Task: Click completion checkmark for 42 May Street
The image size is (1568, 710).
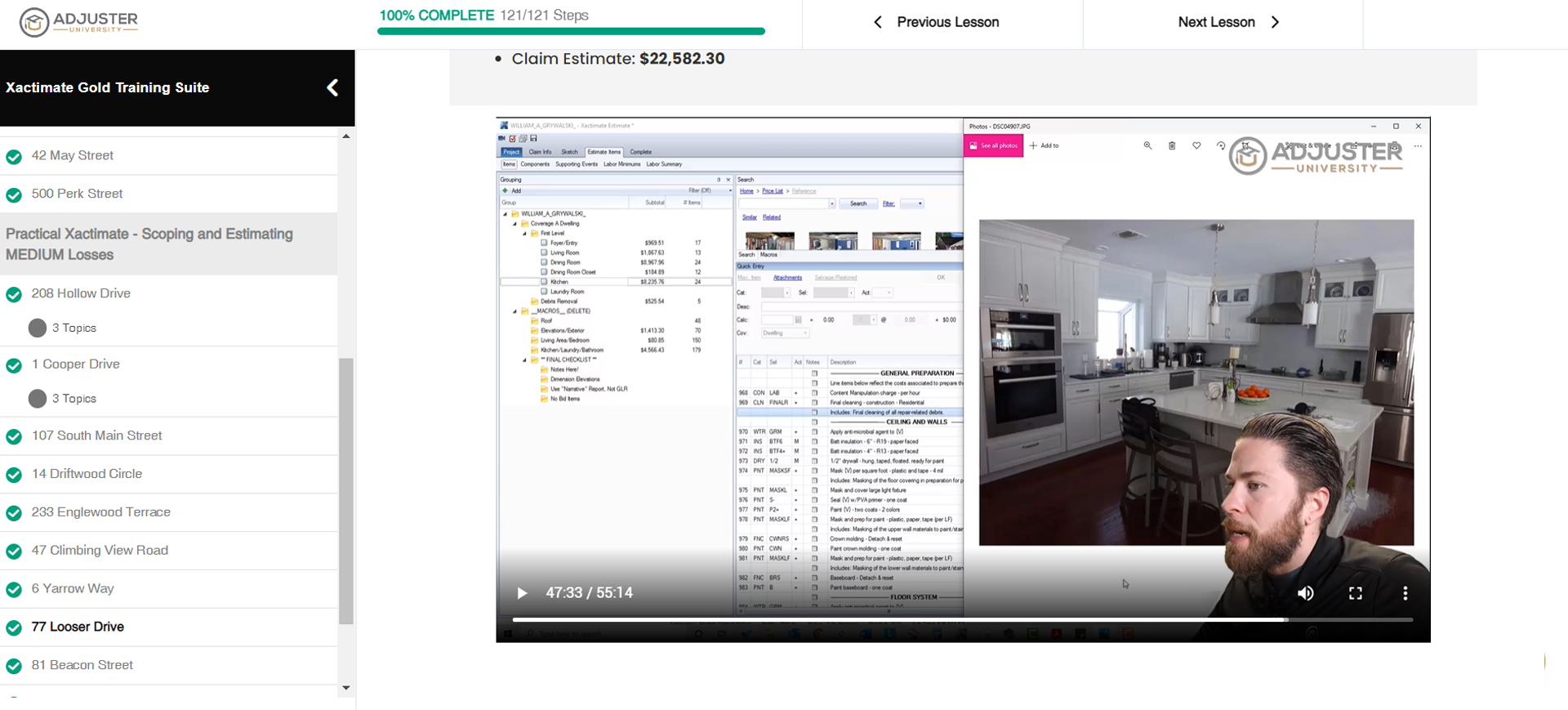Action: 14,156
